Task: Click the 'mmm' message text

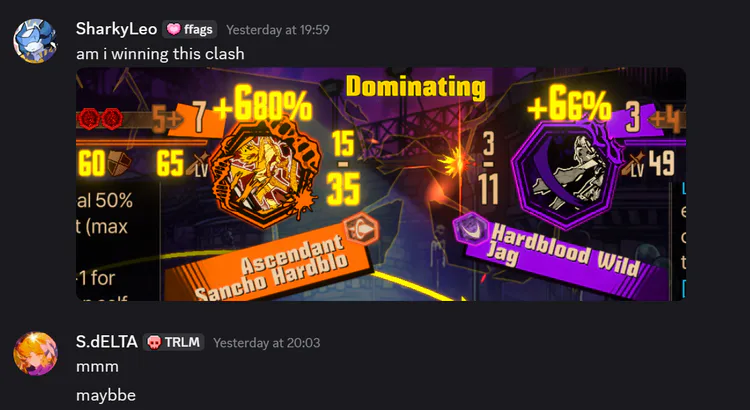Action: pyautogui.click(x=97, y=367)
